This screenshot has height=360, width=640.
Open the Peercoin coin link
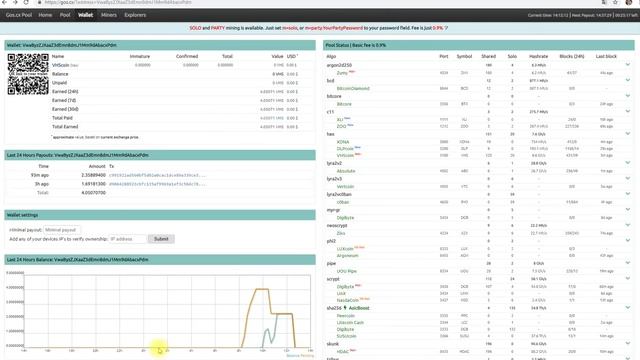point(345,316)
